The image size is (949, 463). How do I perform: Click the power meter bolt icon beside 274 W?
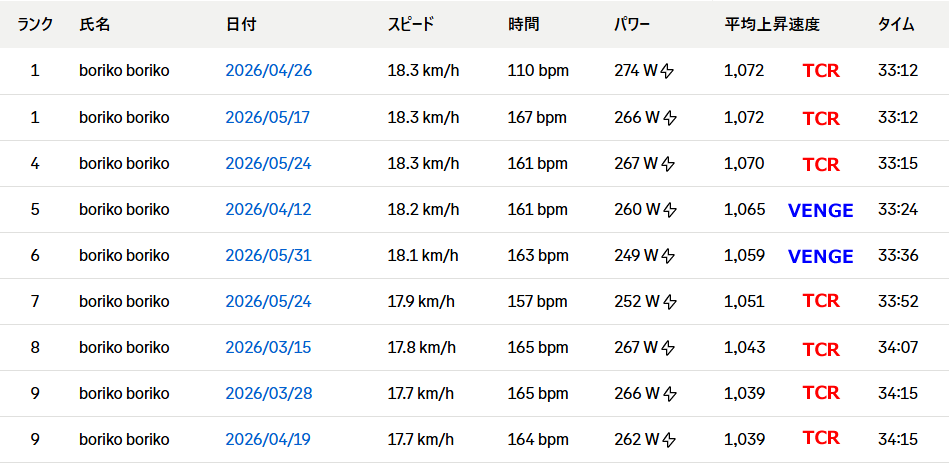666,71
